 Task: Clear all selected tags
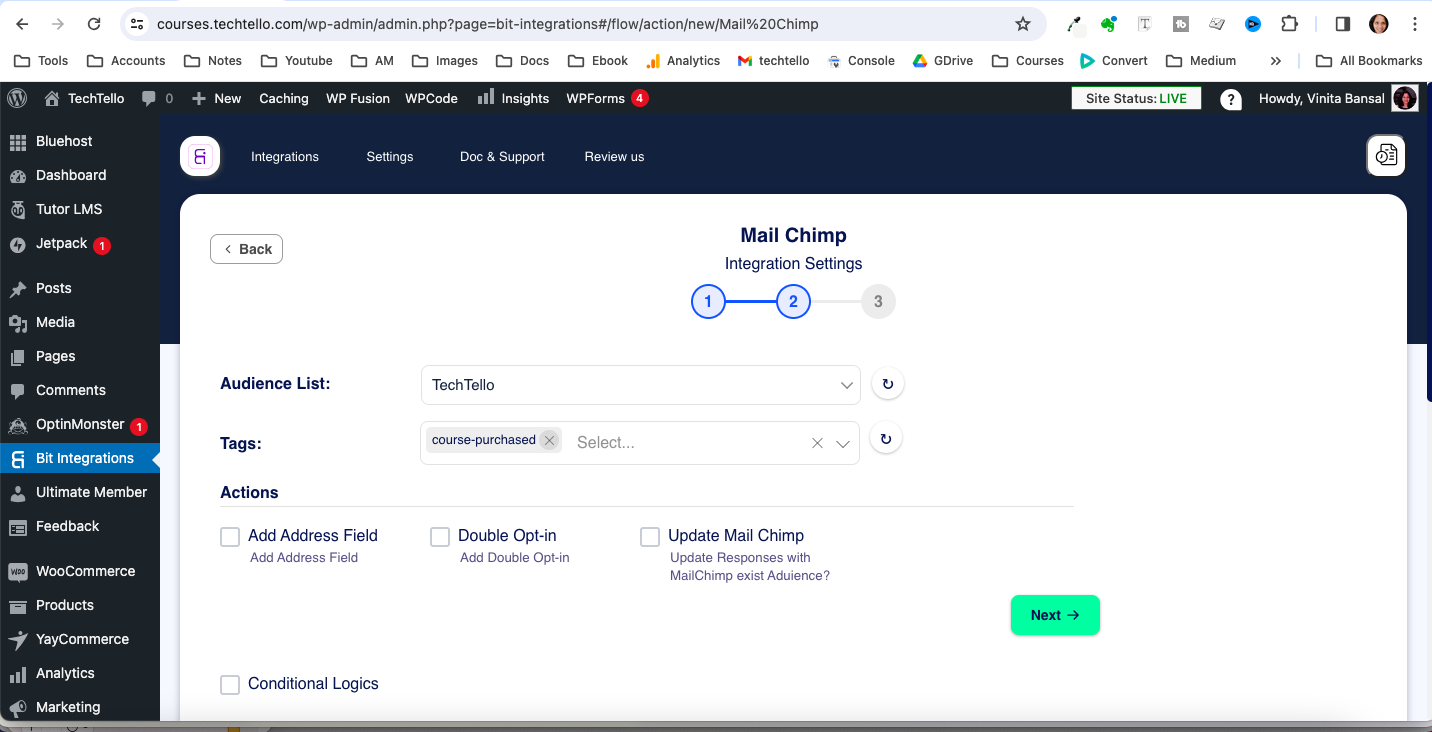point(817,443)
